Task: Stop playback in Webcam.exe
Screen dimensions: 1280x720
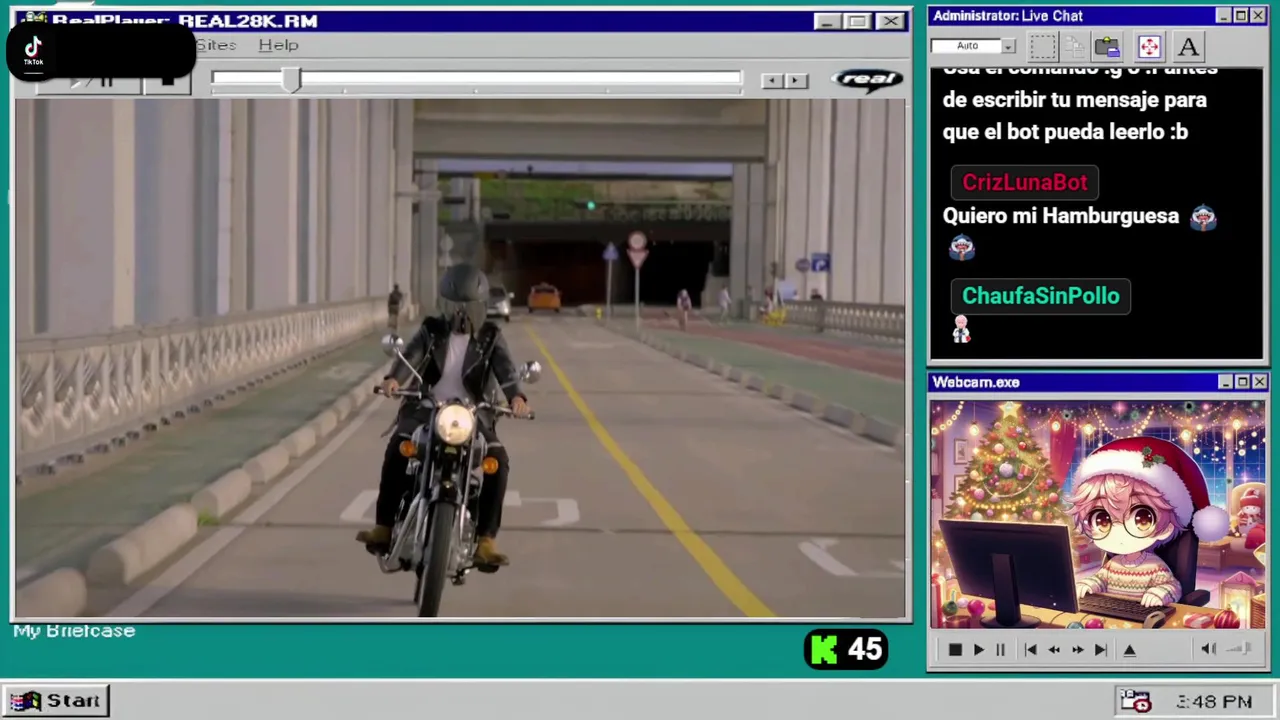Action: tap(955, 650)
